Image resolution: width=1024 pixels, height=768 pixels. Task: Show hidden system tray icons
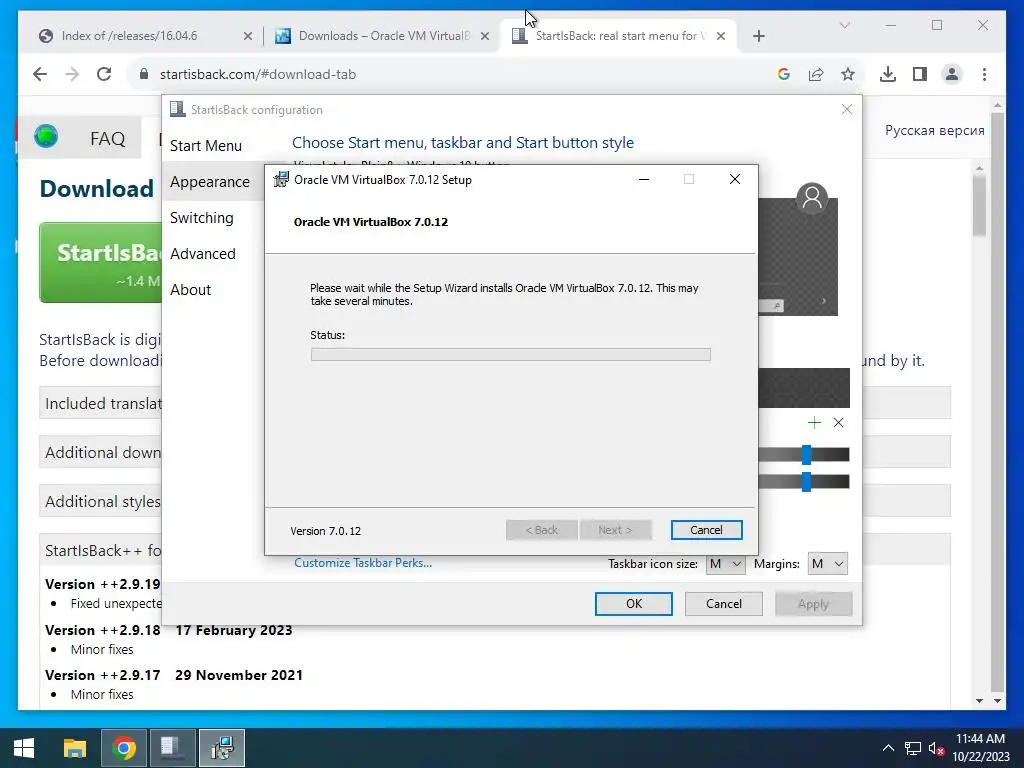(x=888, y=748)
